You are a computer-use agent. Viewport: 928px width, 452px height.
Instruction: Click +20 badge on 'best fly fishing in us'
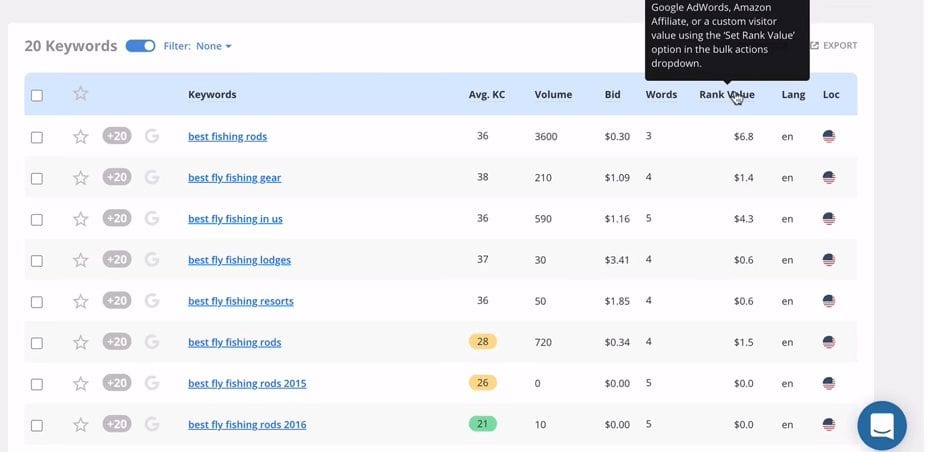click(117, 218)
